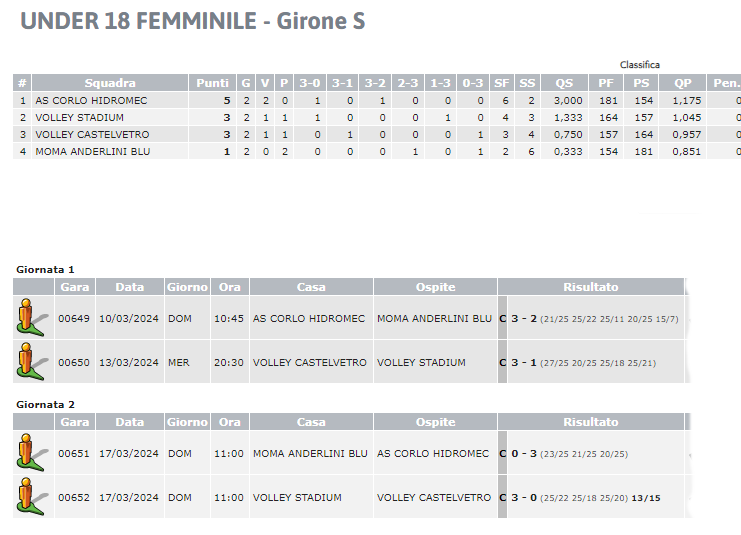Click the QS column header in Classifica
The width and height of the screenshot is (741, 535).
[x=564, y=83]
